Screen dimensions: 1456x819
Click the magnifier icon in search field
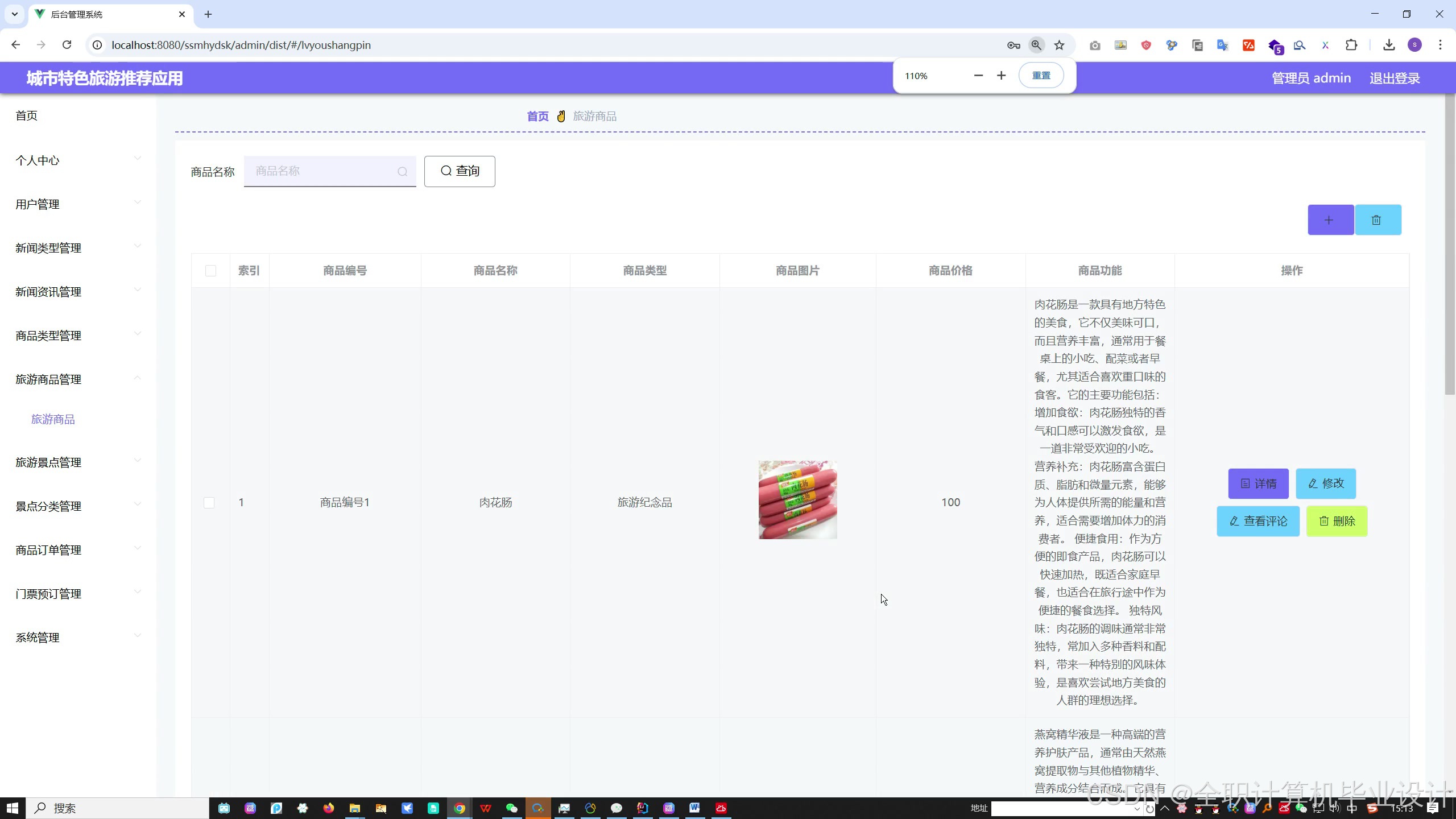coord(402,172)
